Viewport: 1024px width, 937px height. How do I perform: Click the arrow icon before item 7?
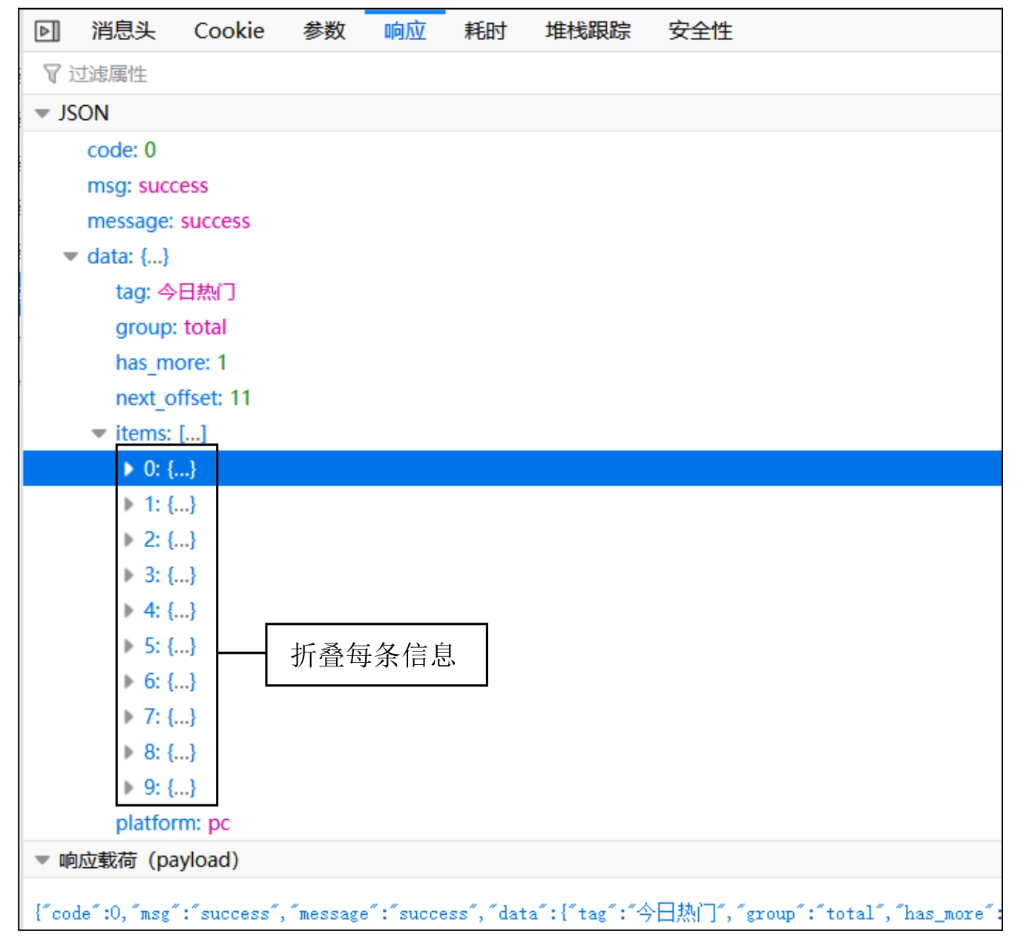tap(129, 716)
